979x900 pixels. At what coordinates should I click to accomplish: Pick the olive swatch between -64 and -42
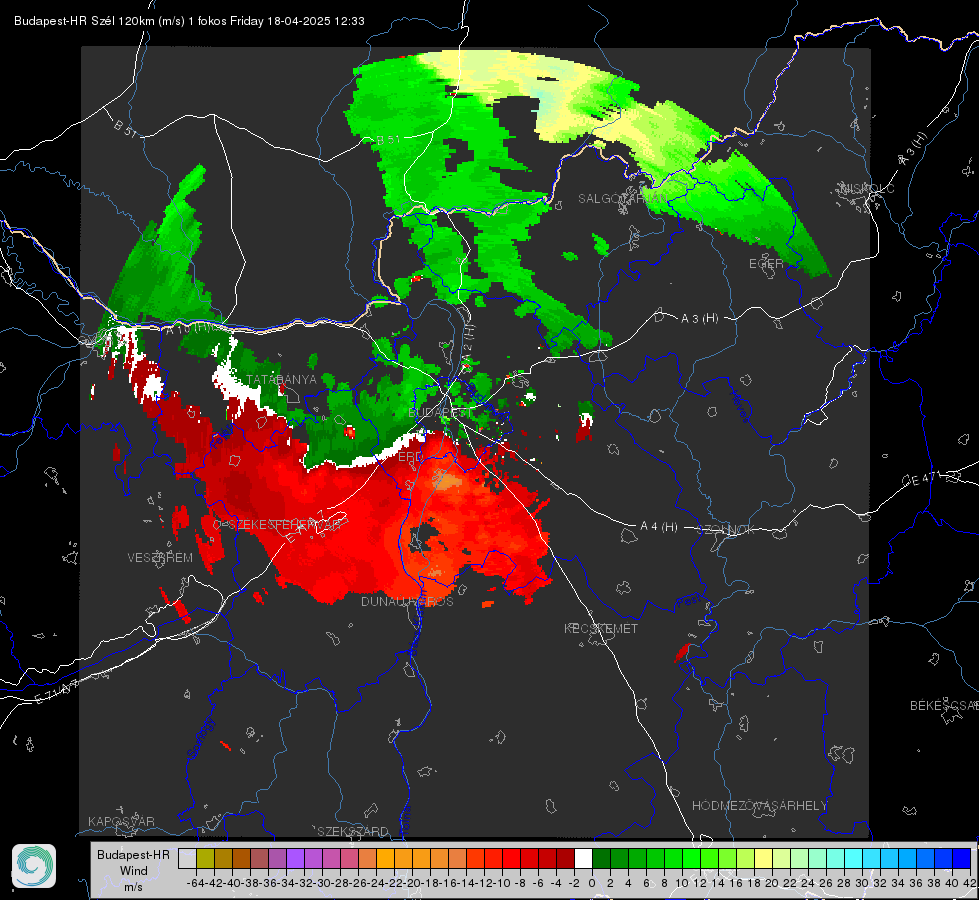pos(205,858)
